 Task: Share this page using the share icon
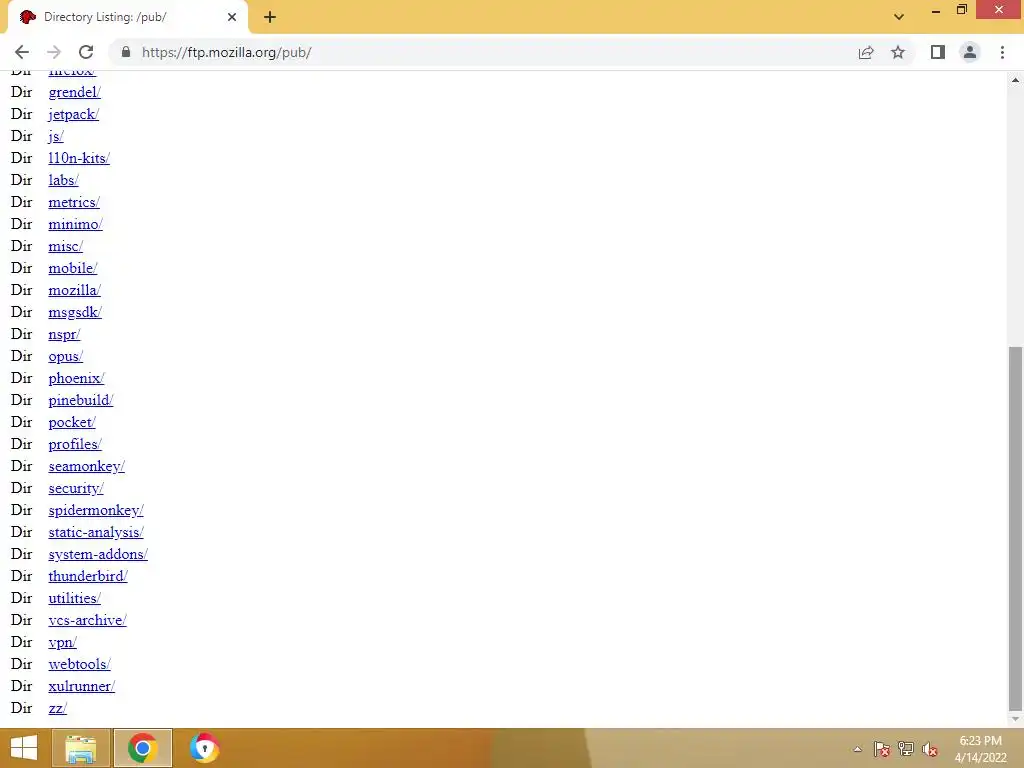tap(866, 52)
